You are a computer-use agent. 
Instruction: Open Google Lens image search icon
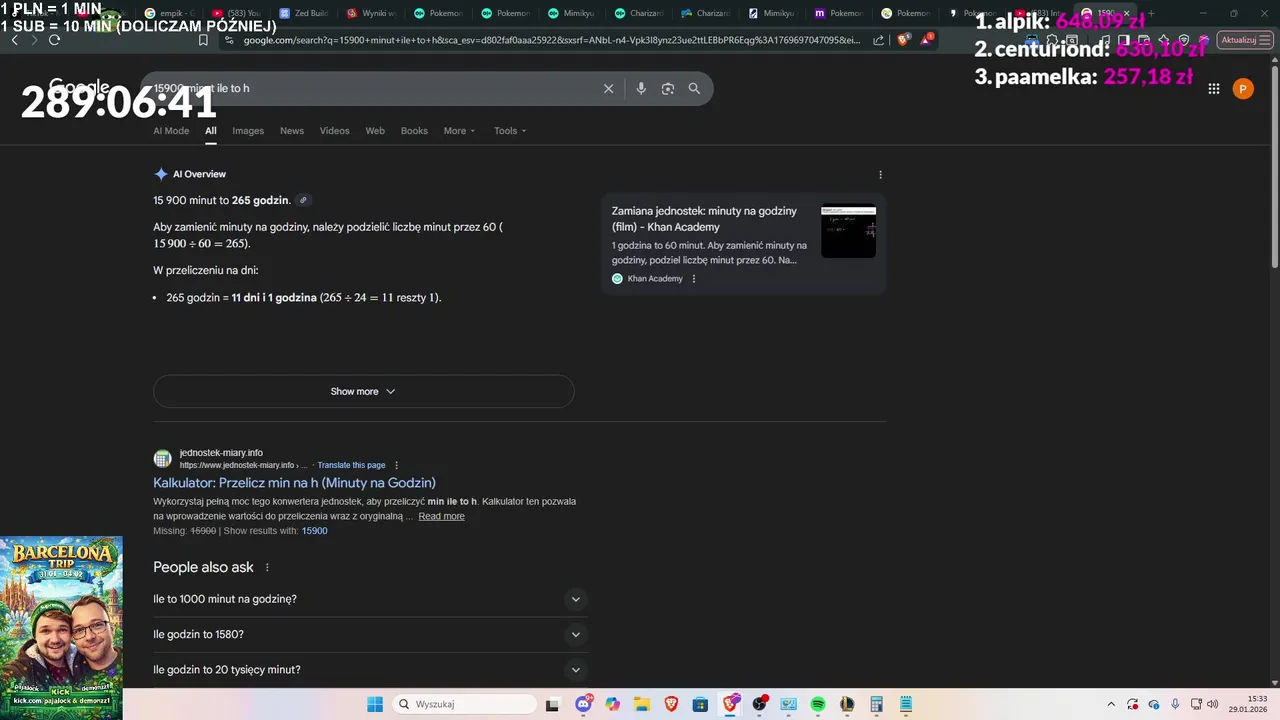[667, 88]
